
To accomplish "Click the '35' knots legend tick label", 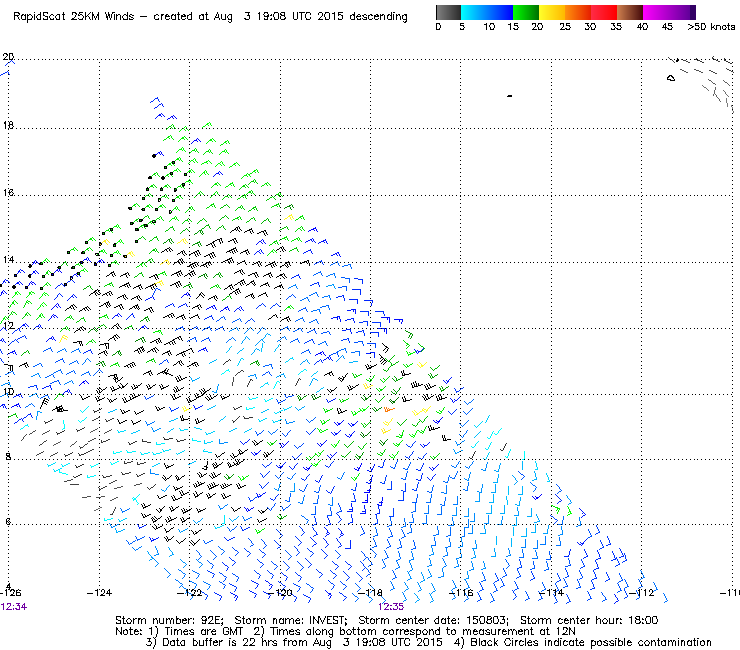I will point(616,27).
